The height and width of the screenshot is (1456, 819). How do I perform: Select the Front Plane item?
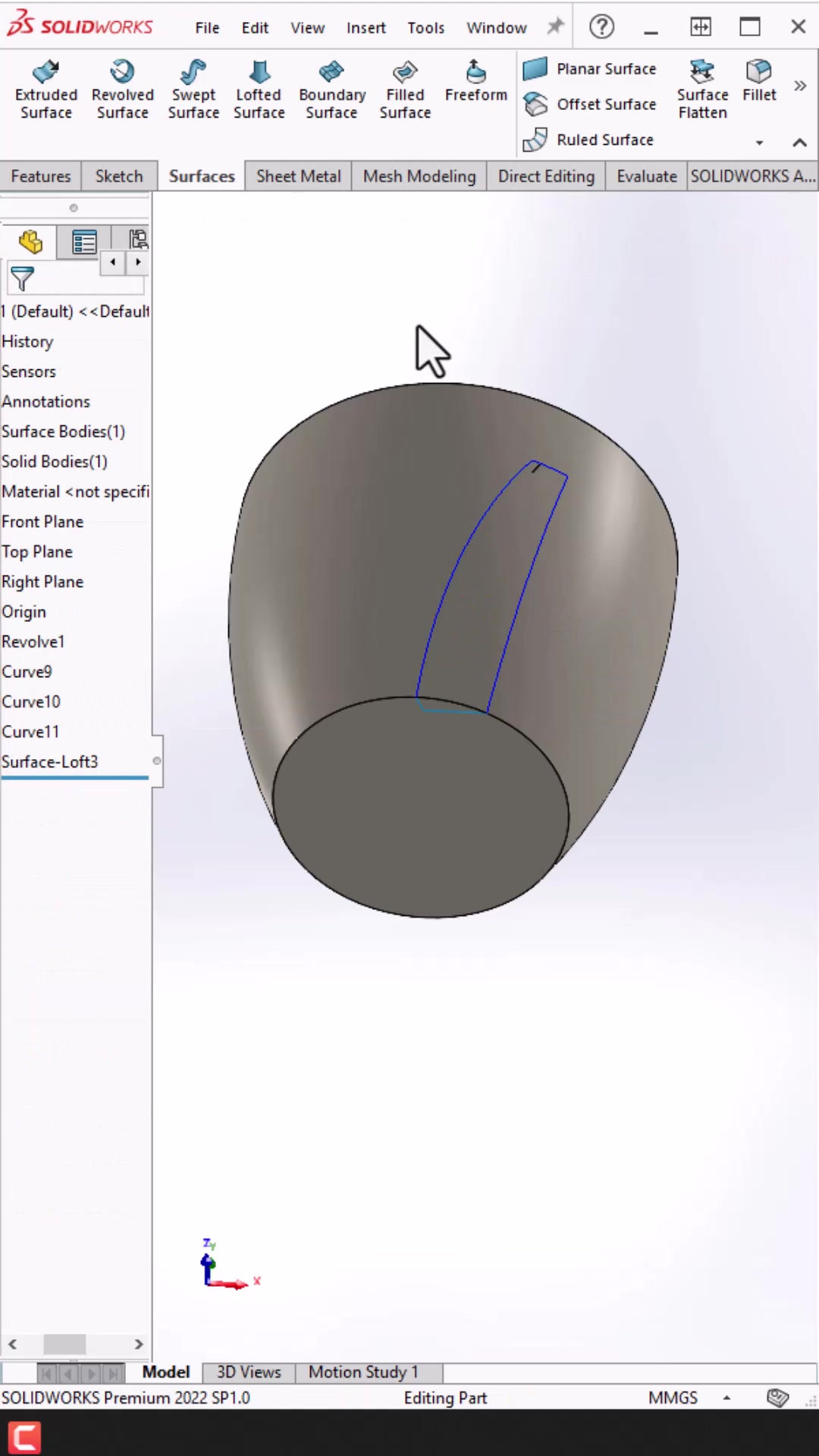click(42, 522)
